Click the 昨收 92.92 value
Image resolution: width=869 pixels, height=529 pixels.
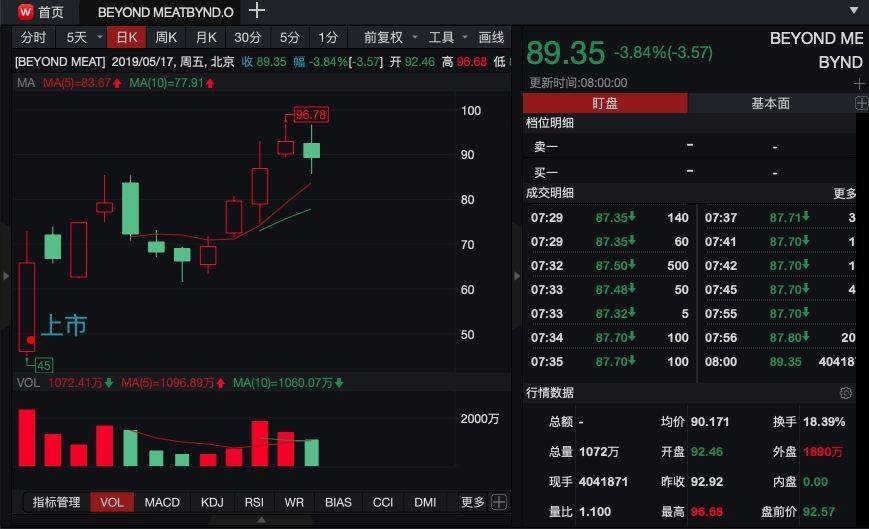tap(706, 481)
